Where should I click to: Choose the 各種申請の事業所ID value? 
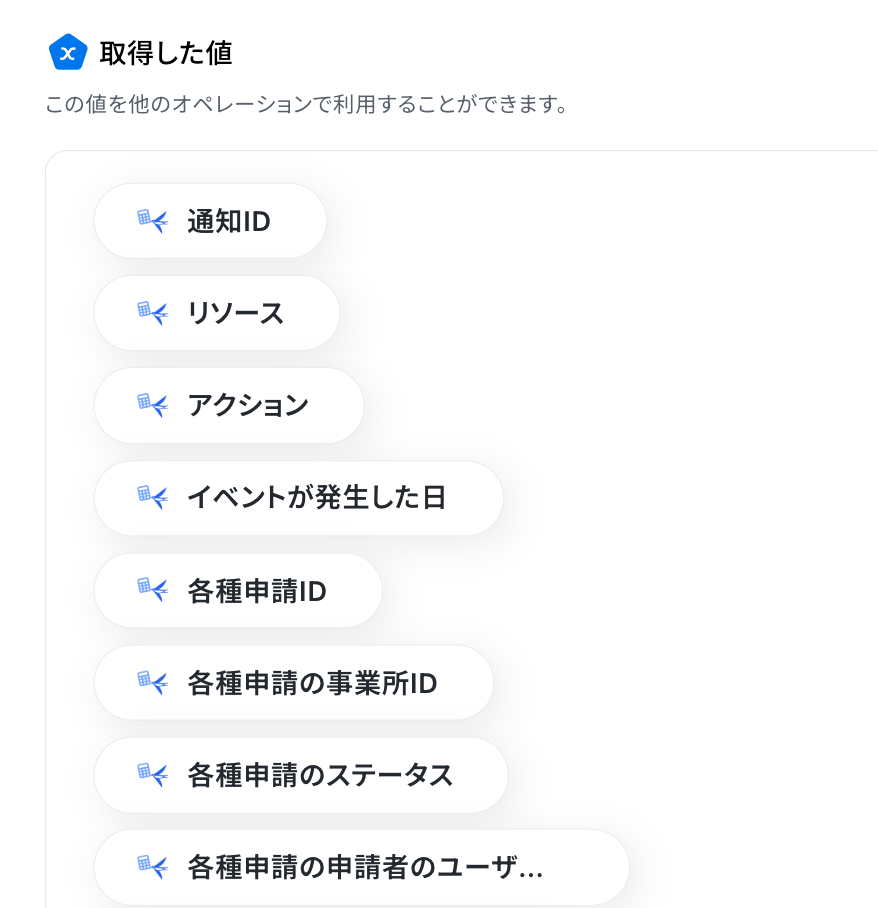pos(294,683)
